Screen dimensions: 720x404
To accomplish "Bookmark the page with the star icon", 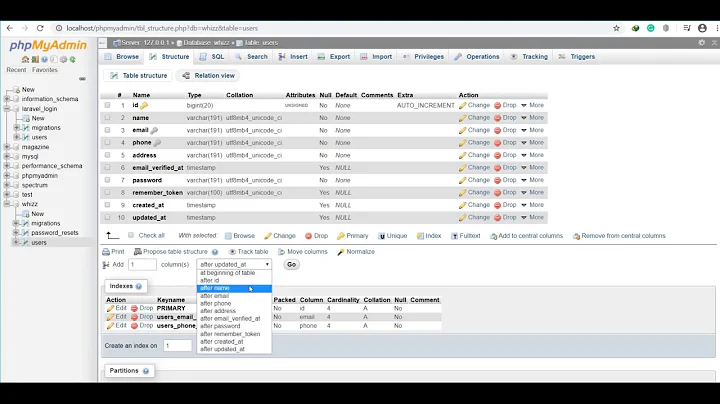I will [616, 28].
